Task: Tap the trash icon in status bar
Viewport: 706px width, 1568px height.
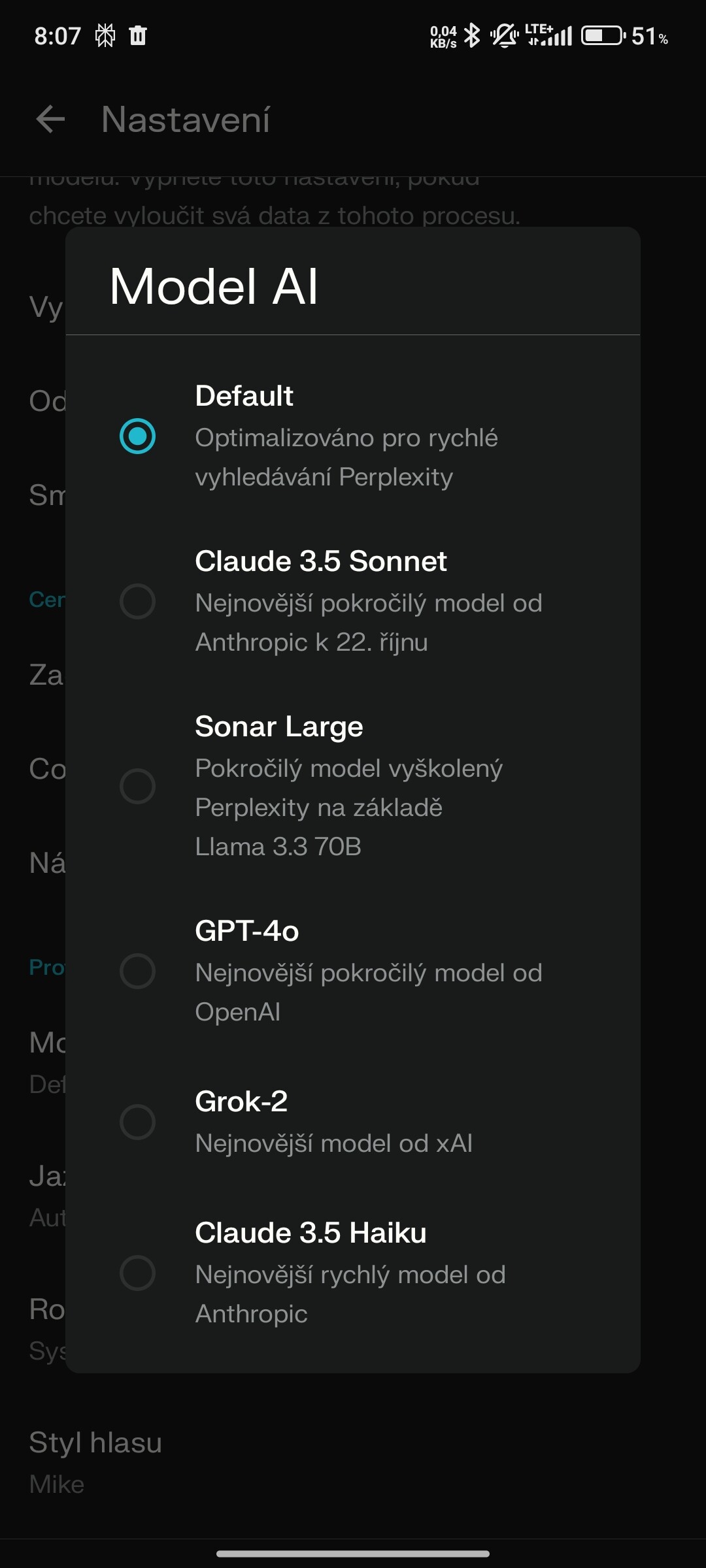Action: [138, 35]
